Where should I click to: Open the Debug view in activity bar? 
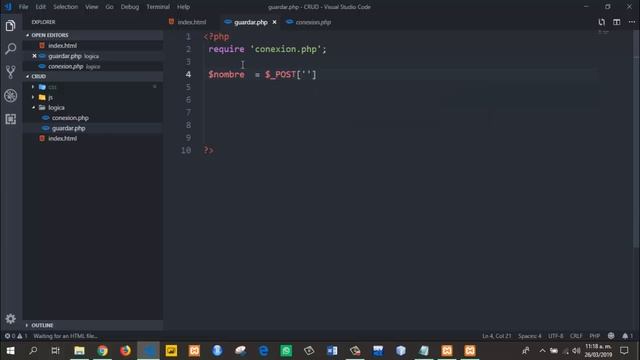point(11,96)
